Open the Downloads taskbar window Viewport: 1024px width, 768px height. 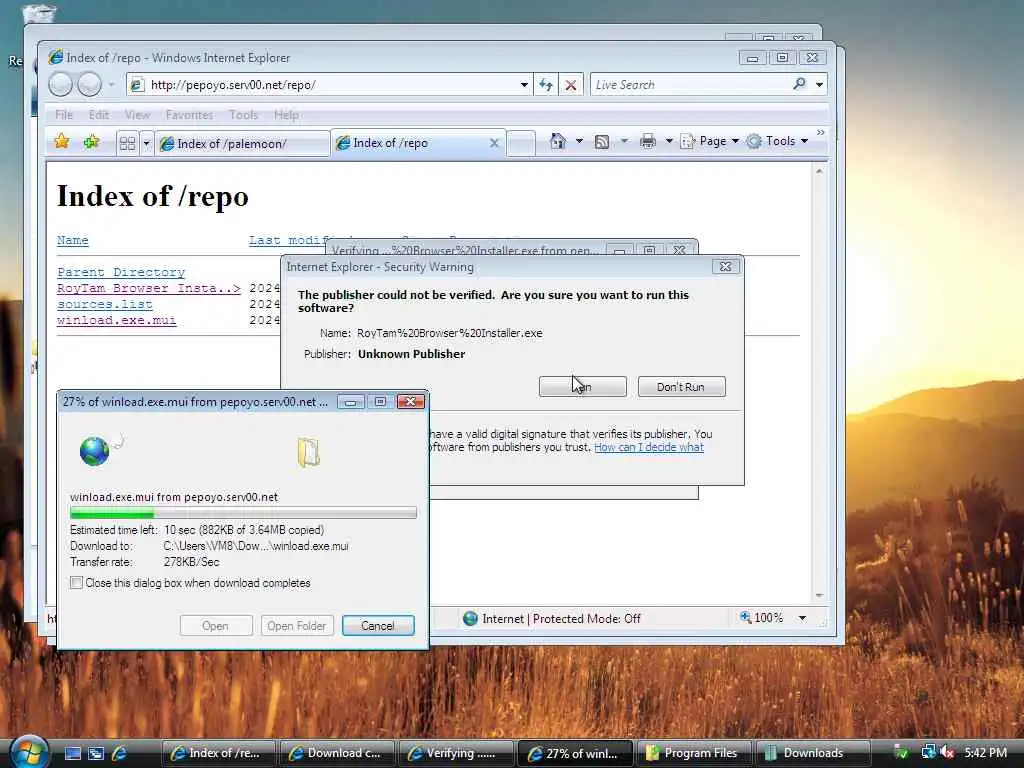pos(812,753)
